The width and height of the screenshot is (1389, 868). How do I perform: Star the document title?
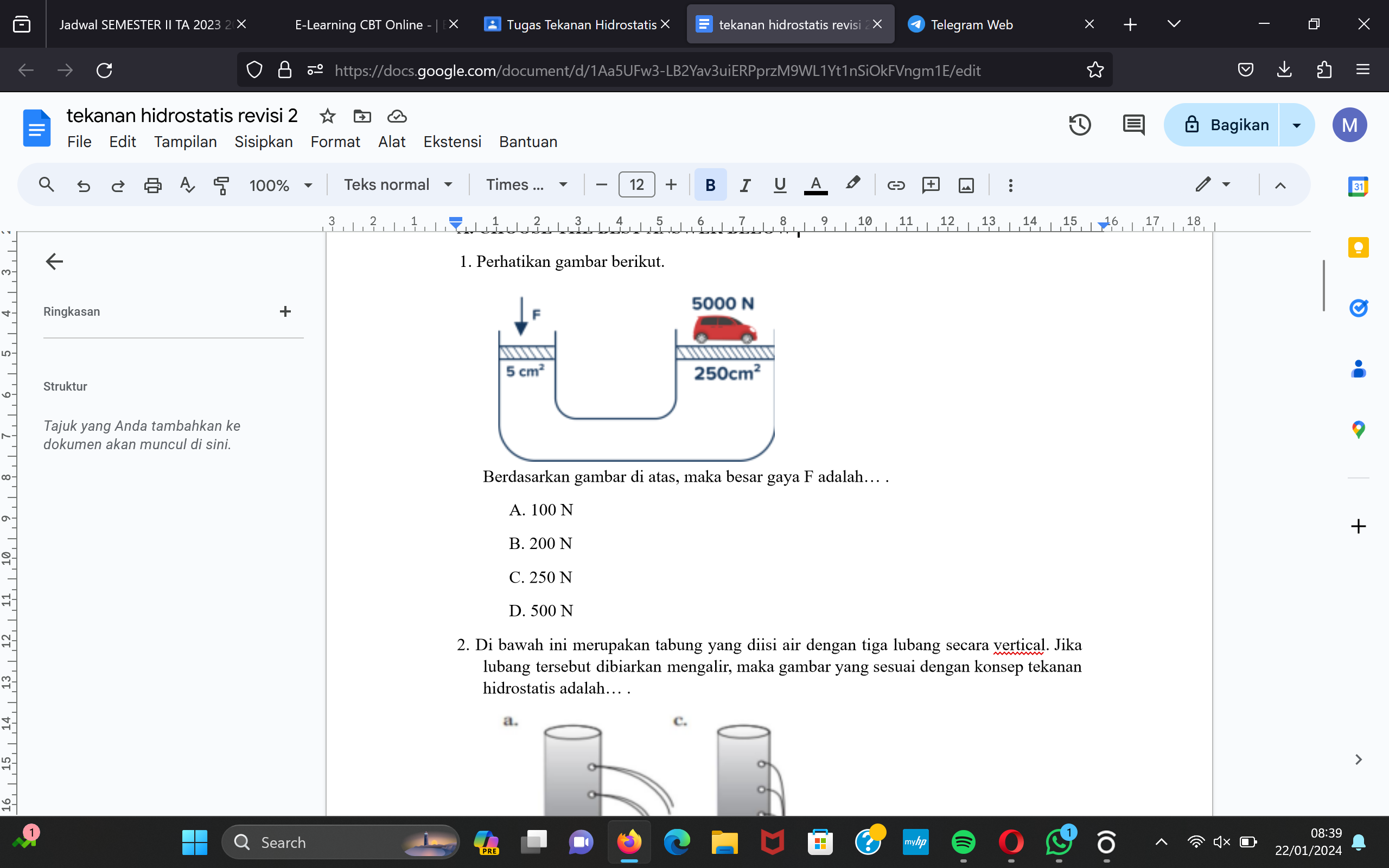point(327,117)
